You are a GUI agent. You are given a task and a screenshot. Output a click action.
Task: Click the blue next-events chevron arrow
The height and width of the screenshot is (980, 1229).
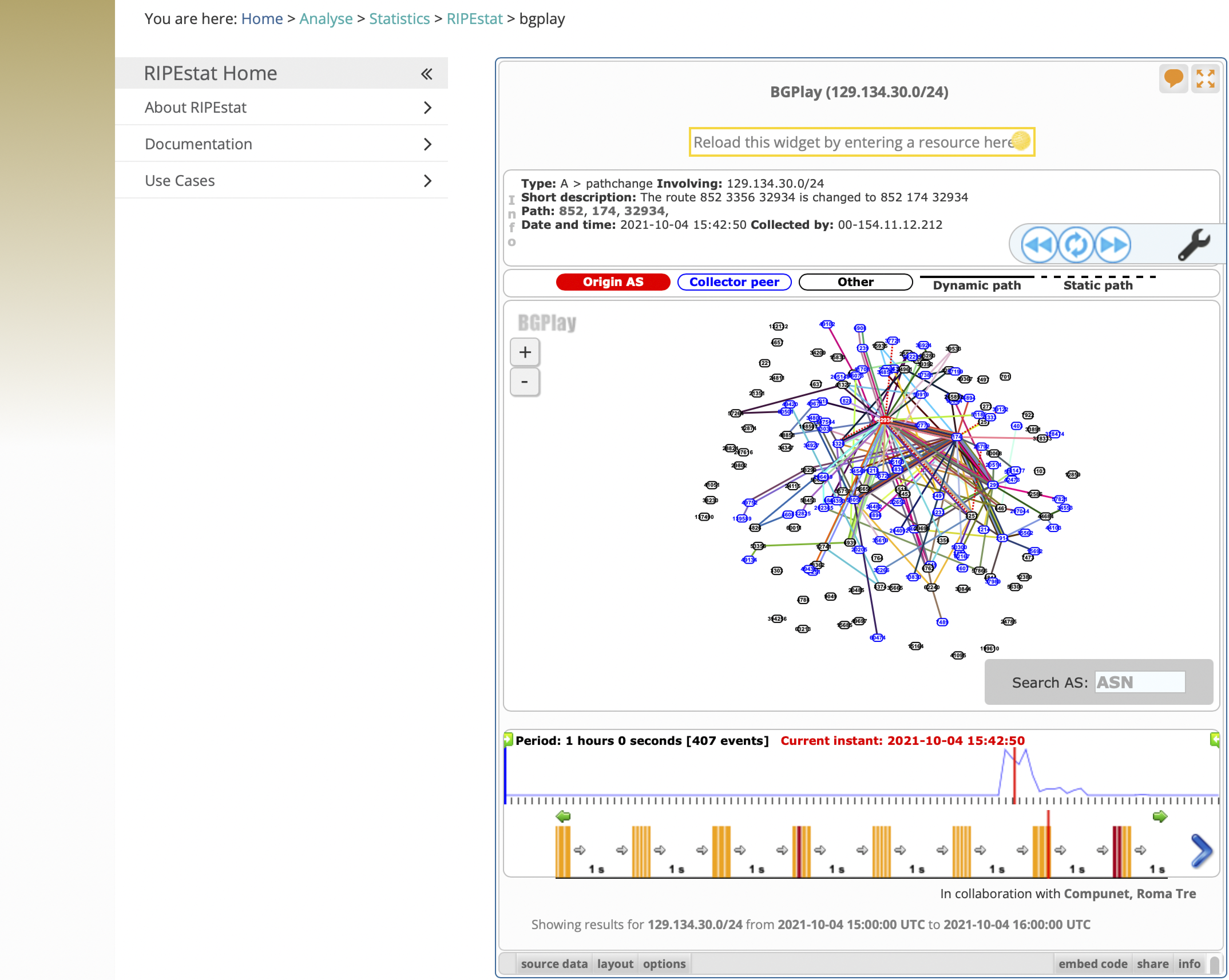click(x=1201, y=851)
